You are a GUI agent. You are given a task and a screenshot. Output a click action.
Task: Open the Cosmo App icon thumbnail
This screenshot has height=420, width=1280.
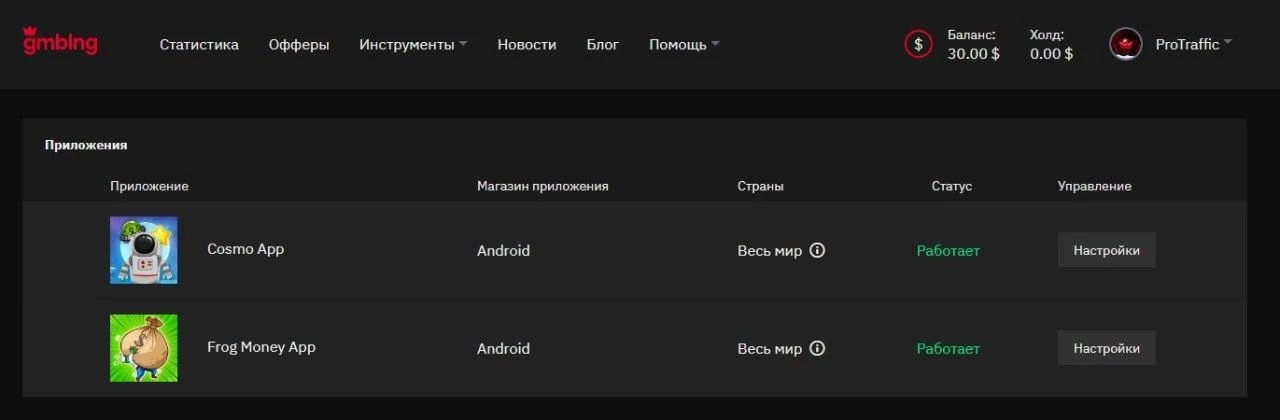click(x=144, y=250)
